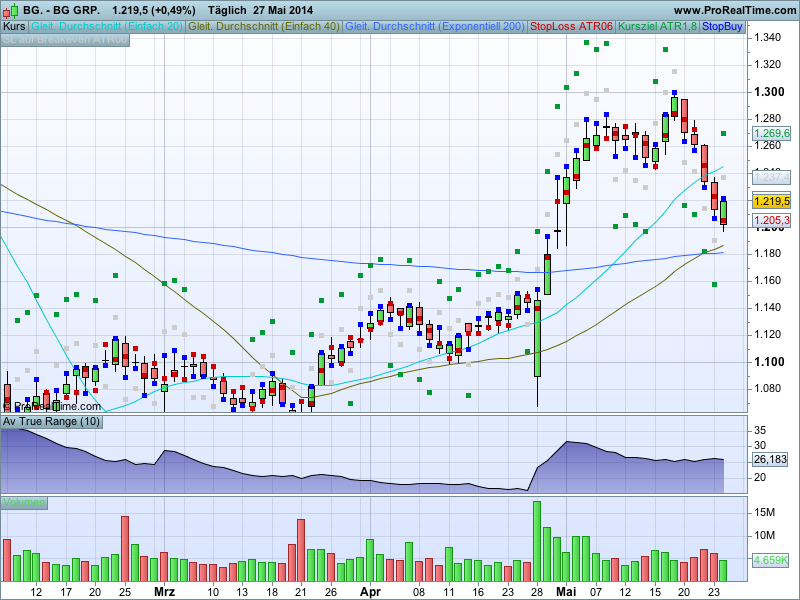This screenshot has width=800, height=600.
Task: Select the Kurs indicator label
Action: pos(14,27)
